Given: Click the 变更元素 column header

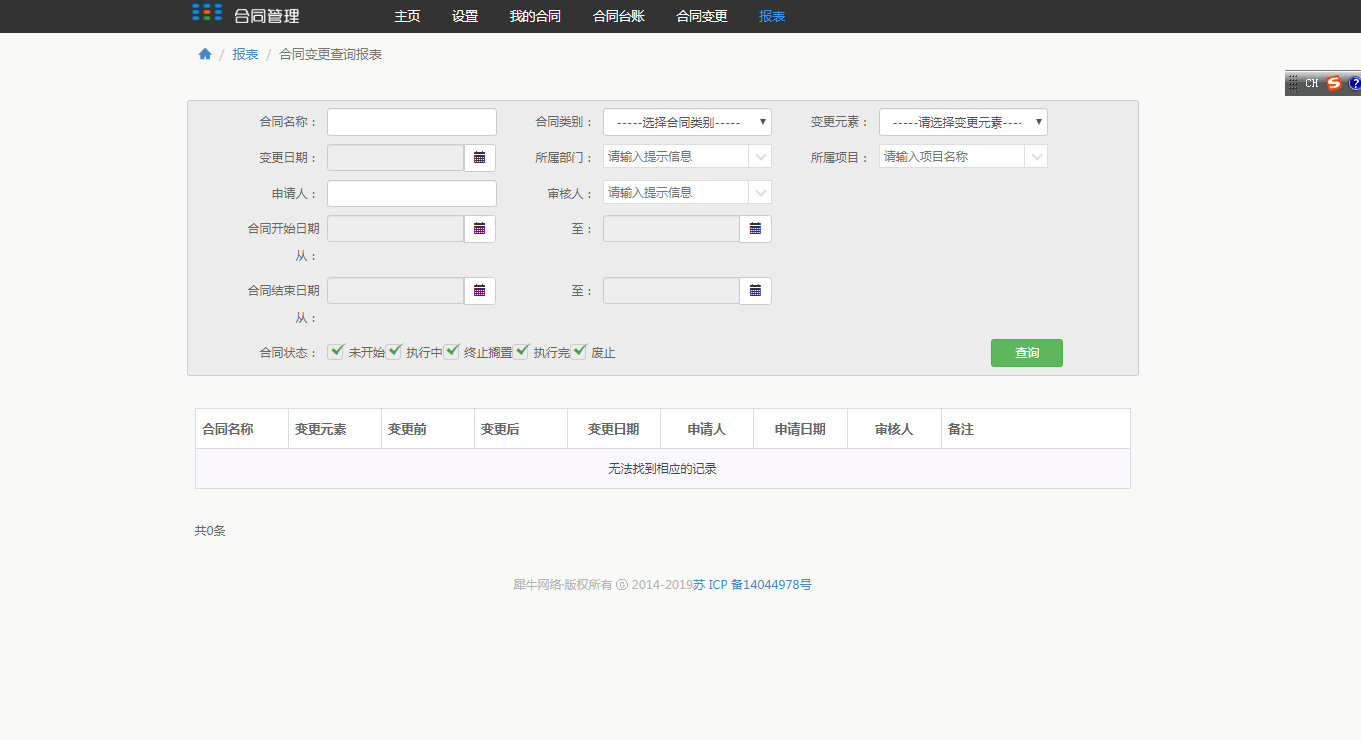Looking at the screenshot, I should point(335,429).
